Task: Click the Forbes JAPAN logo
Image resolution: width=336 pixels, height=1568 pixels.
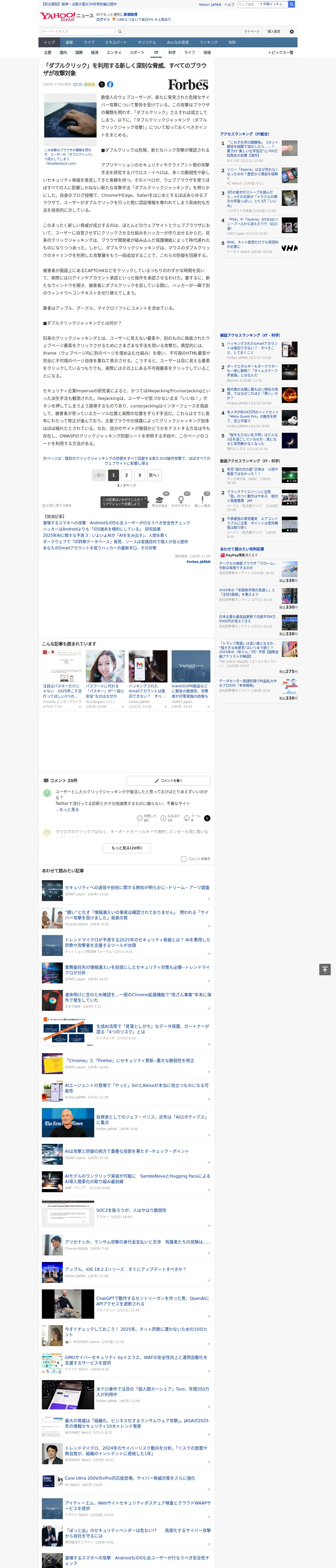Action: pos(188,85)
